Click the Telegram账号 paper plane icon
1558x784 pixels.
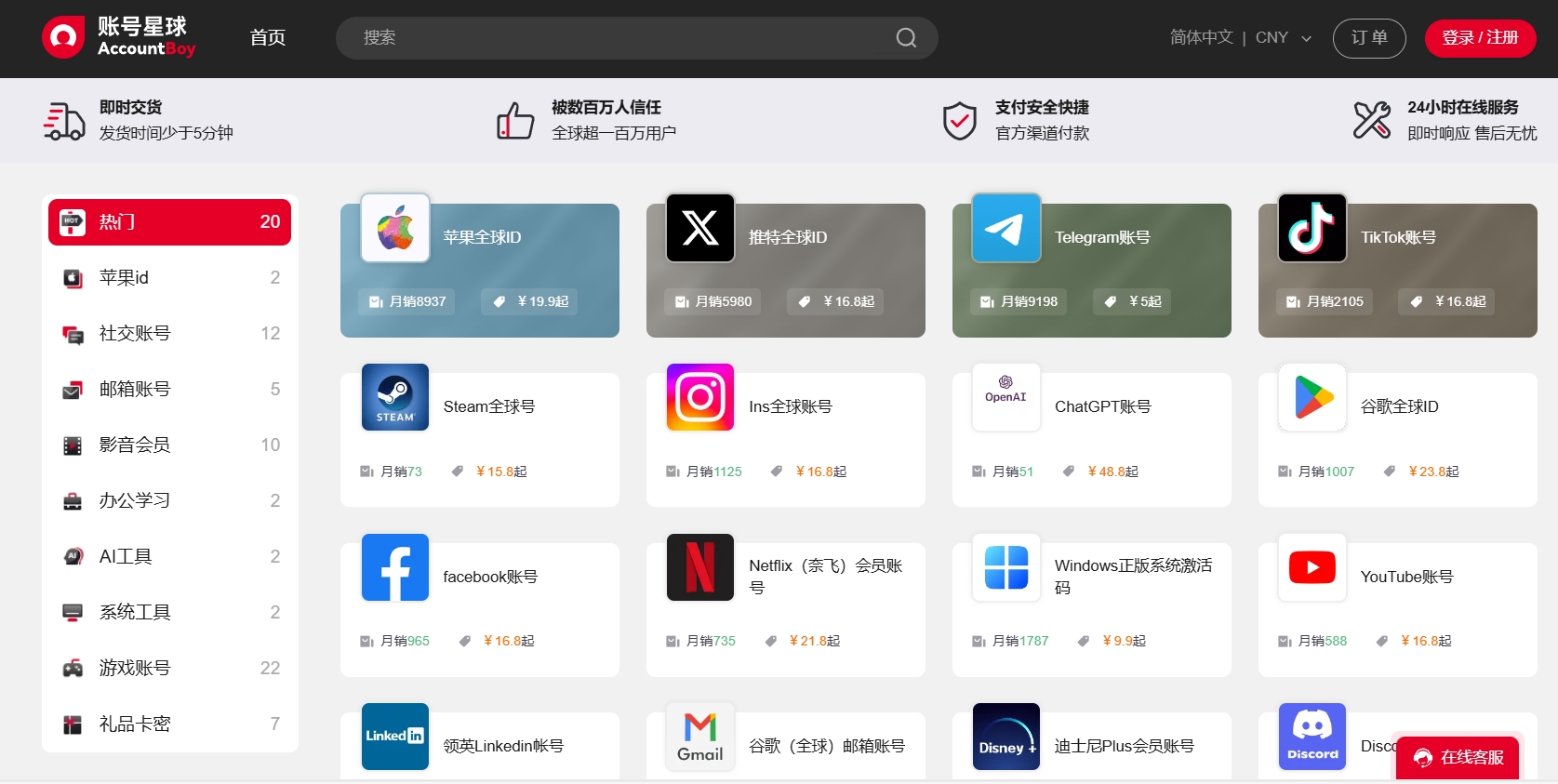point(1006,228)
